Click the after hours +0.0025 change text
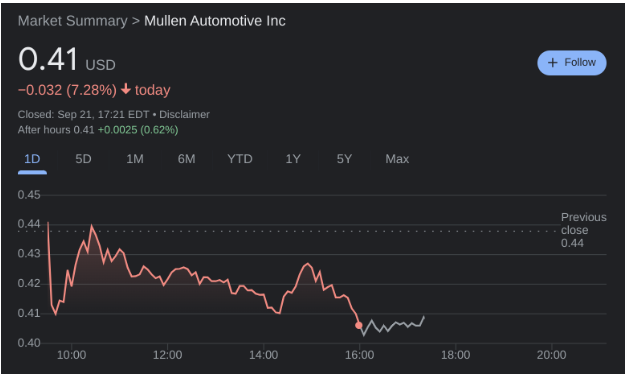The width and height of the screenshot is (627, 378). coord(138,130)
